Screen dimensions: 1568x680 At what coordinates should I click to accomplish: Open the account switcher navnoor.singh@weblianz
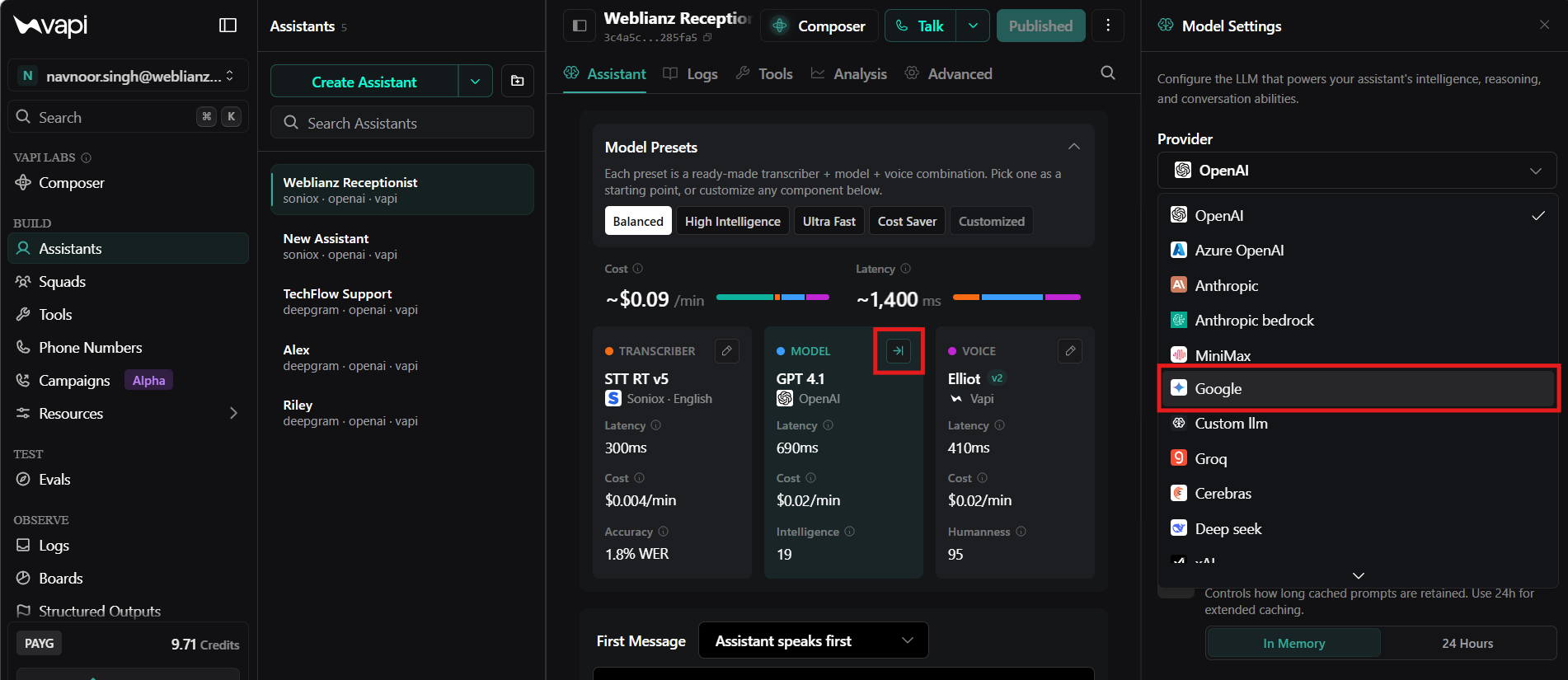(128, 76)
